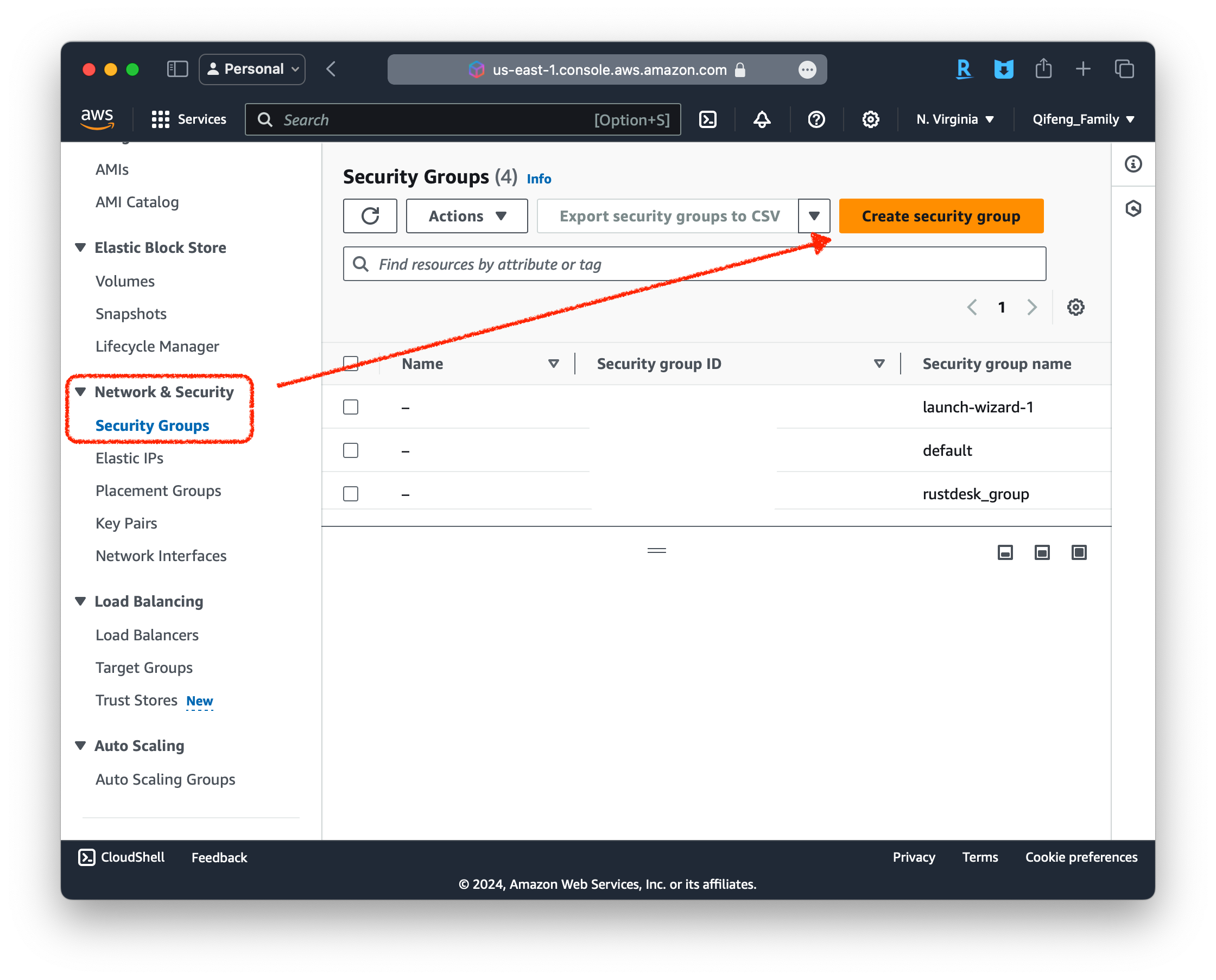Click the AWS logo home icon
The width and height of the screenshot is (1216, 980).
coord(97,119)
